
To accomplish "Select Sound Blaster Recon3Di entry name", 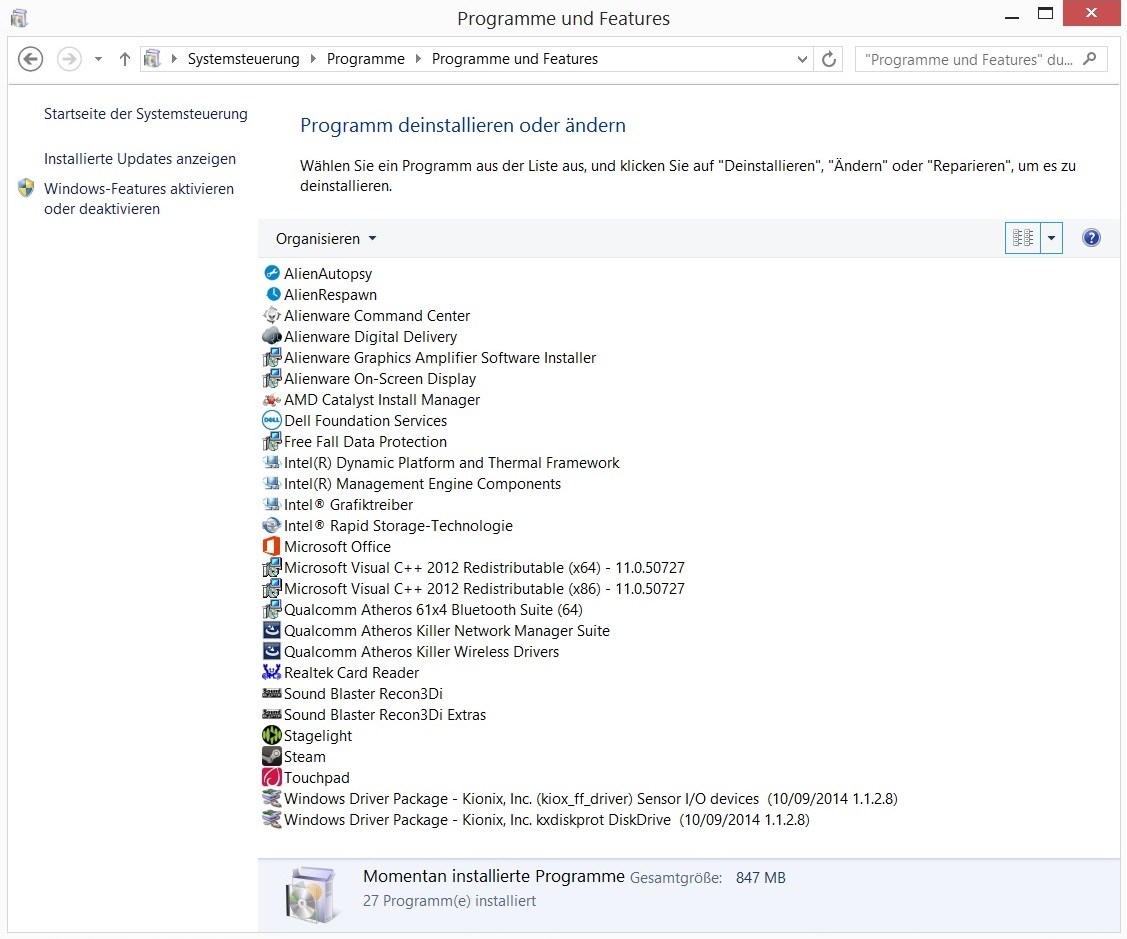I will click(363, 693).
